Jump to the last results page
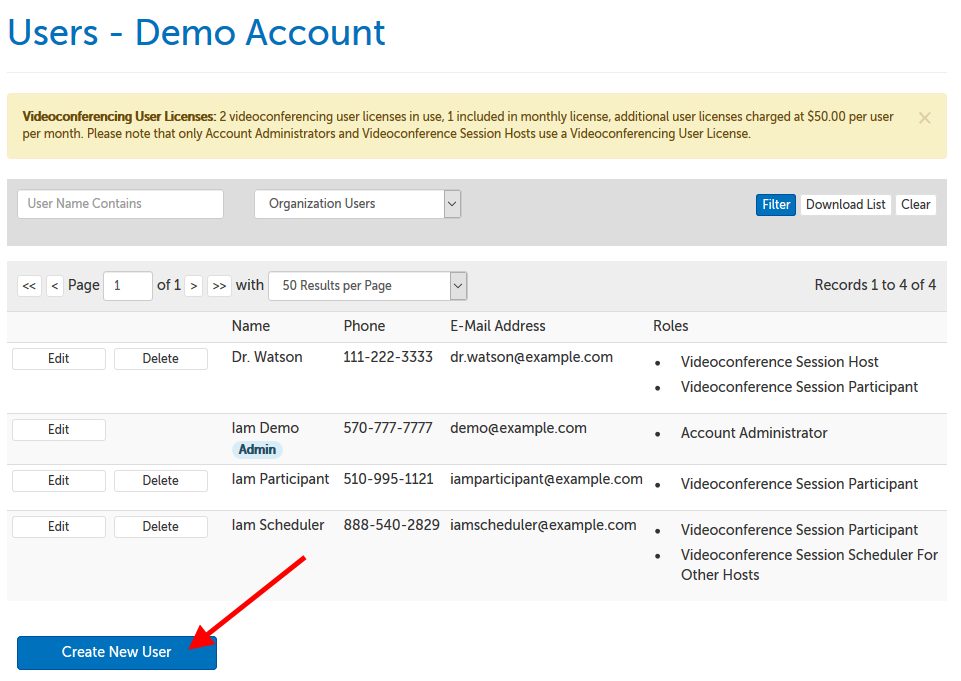The width and height of the screenshot is (961, 681). coord(219,286)
